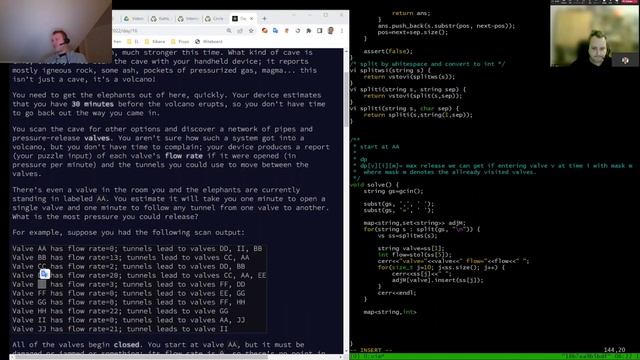Screen dimensions: 640x360
Task: Click the 'Valve HH has flow rate=22' line
Action: pyautogui.click(x=120, y=311)
